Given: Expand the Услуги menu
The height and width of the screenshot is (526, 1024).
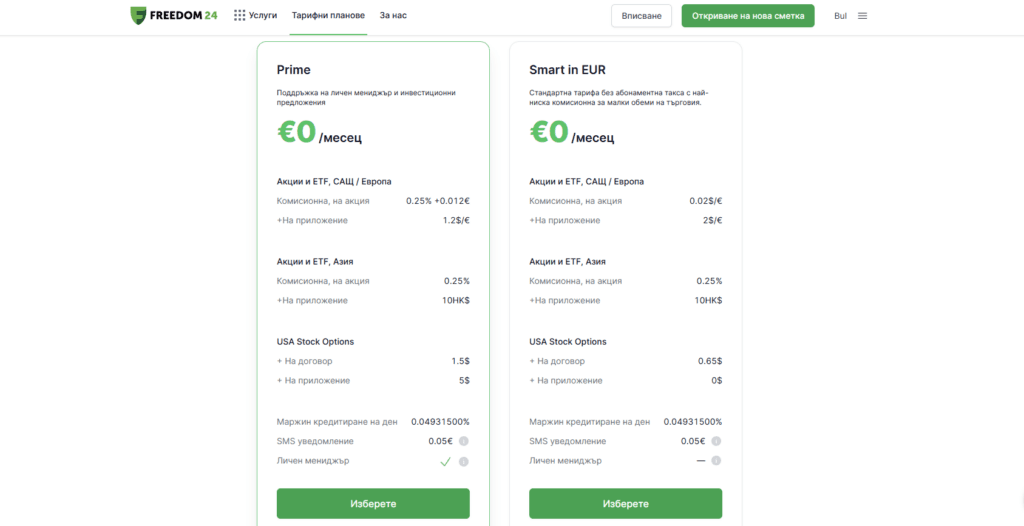Looking at the screenshot, I should coord(263,16).
